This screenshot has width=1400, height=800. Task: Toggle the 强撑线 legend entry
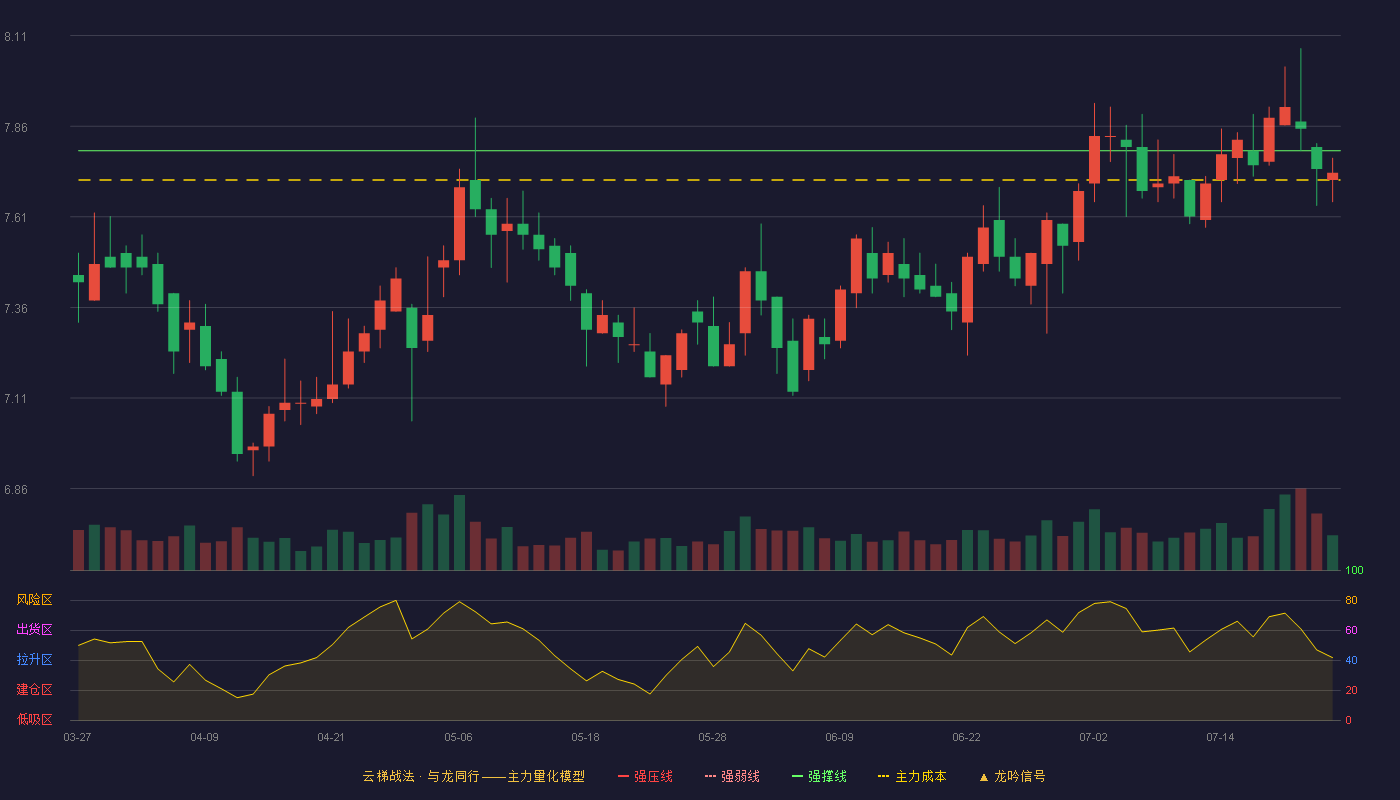coord(819,776)
